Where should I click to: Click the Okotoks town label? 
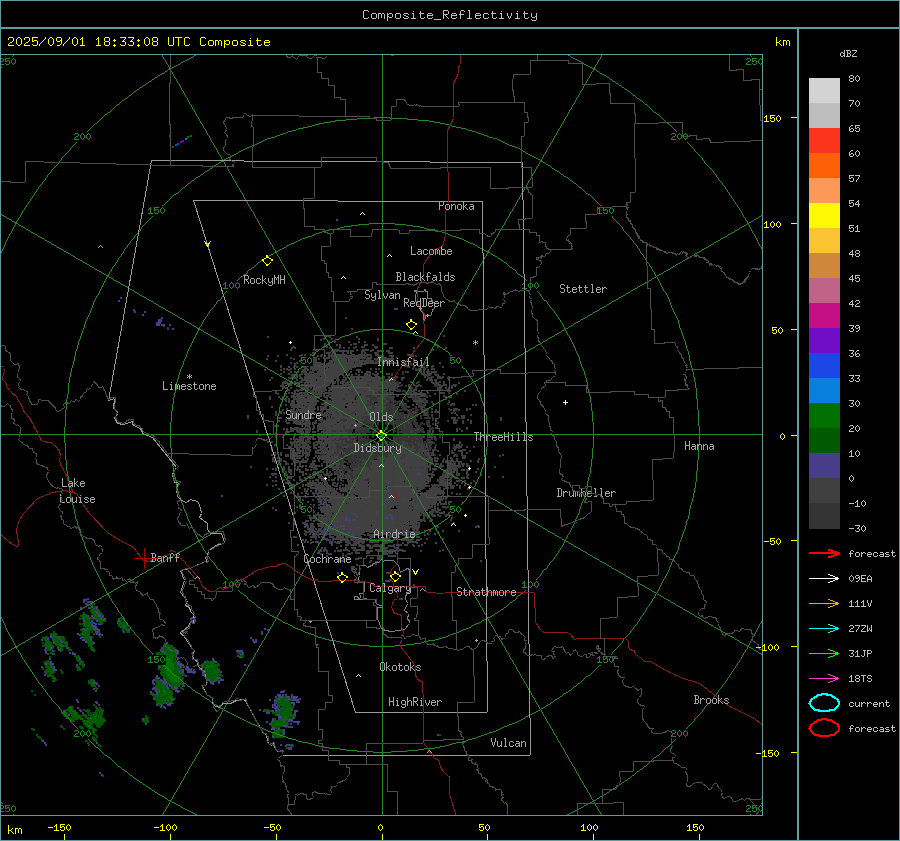click(x=400, y=667)
